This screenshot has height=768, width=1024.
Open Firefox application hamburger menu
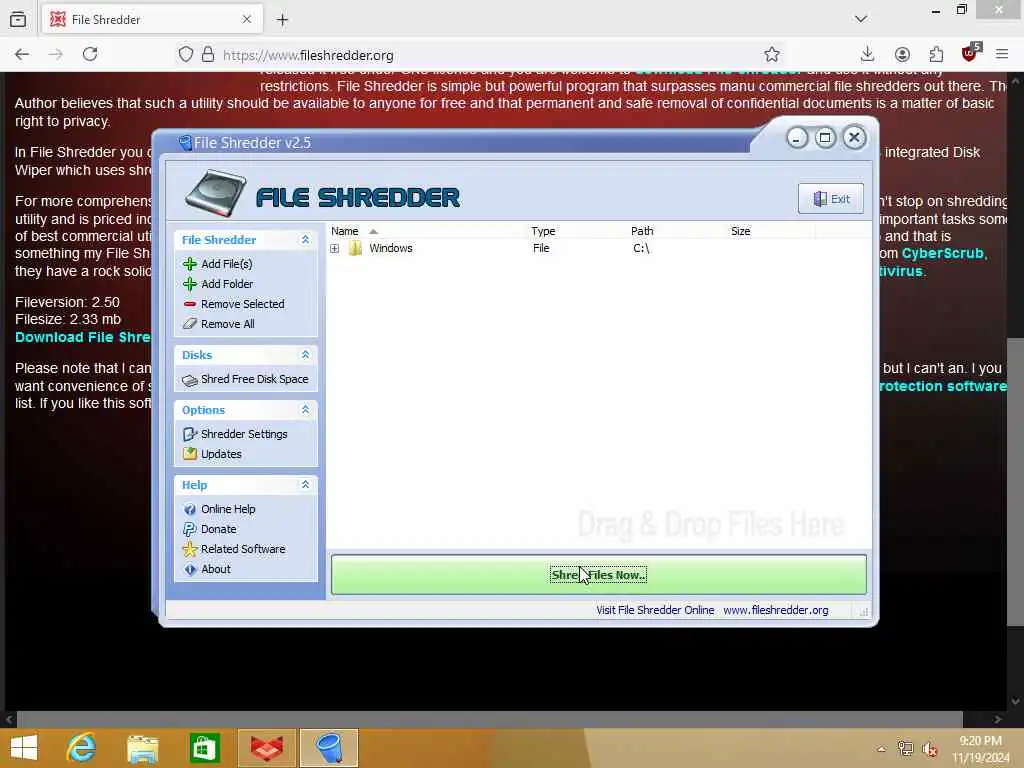click(x=1002, y=54)
